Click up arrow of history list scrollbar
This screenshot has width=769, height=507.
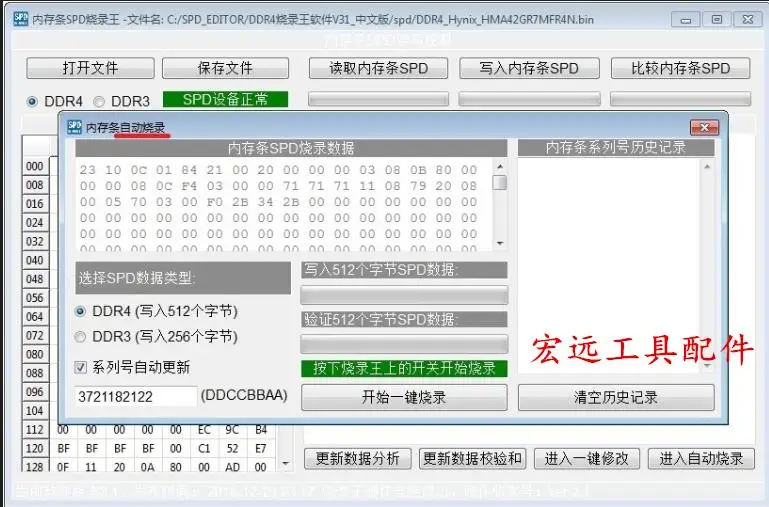point(707,167)
